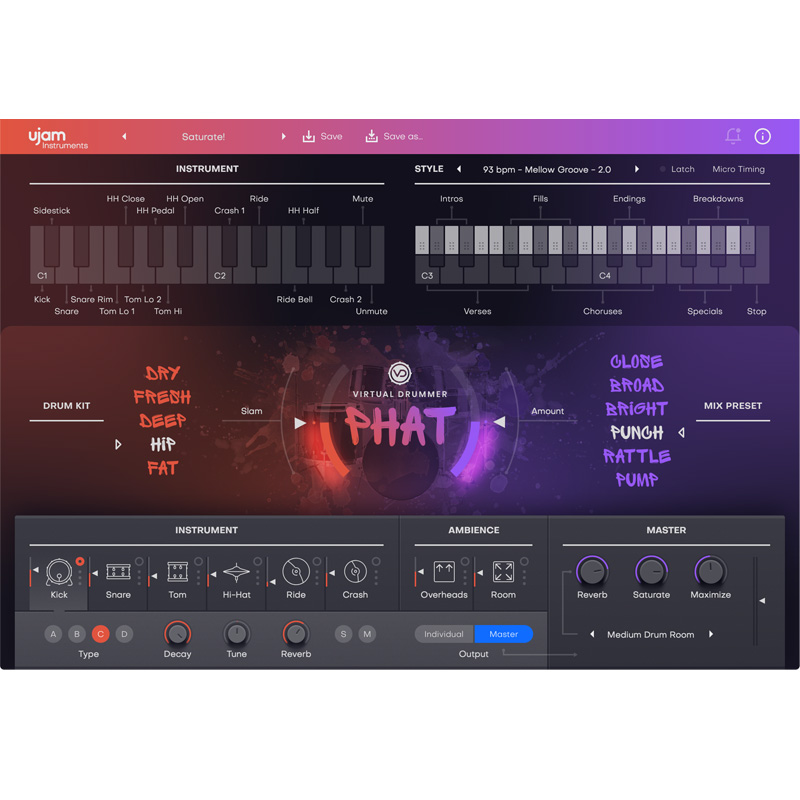Toggle the Kick channel power indicator
Screen dimensions: 800x800
click(x=80, y=561)
